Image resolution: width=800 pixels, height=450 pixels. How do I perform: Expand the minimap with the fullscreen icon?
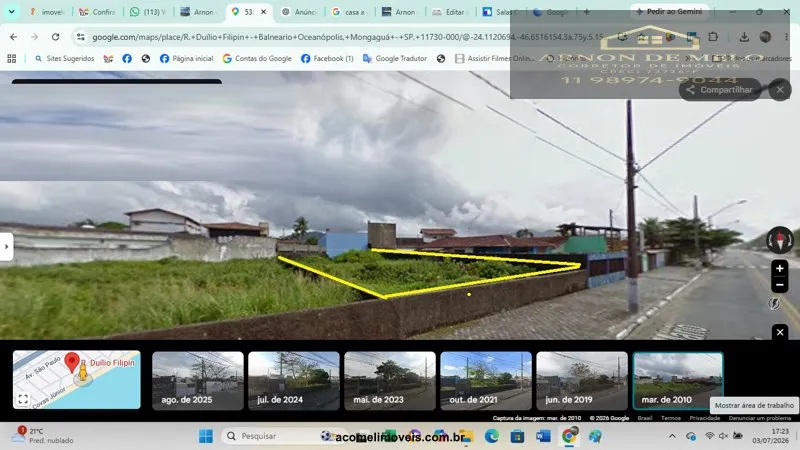click(23, 399)
